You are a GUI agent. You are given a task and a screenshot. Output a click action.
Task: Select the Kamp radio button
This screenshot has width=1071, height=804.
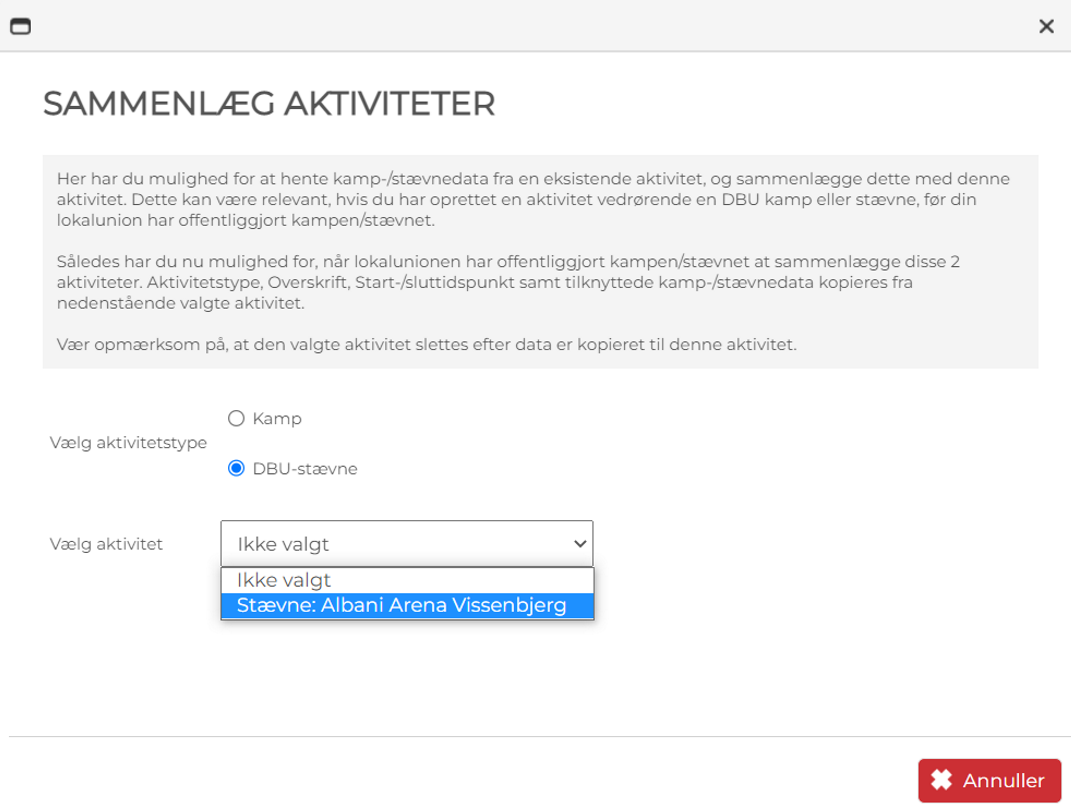point(236,418)
